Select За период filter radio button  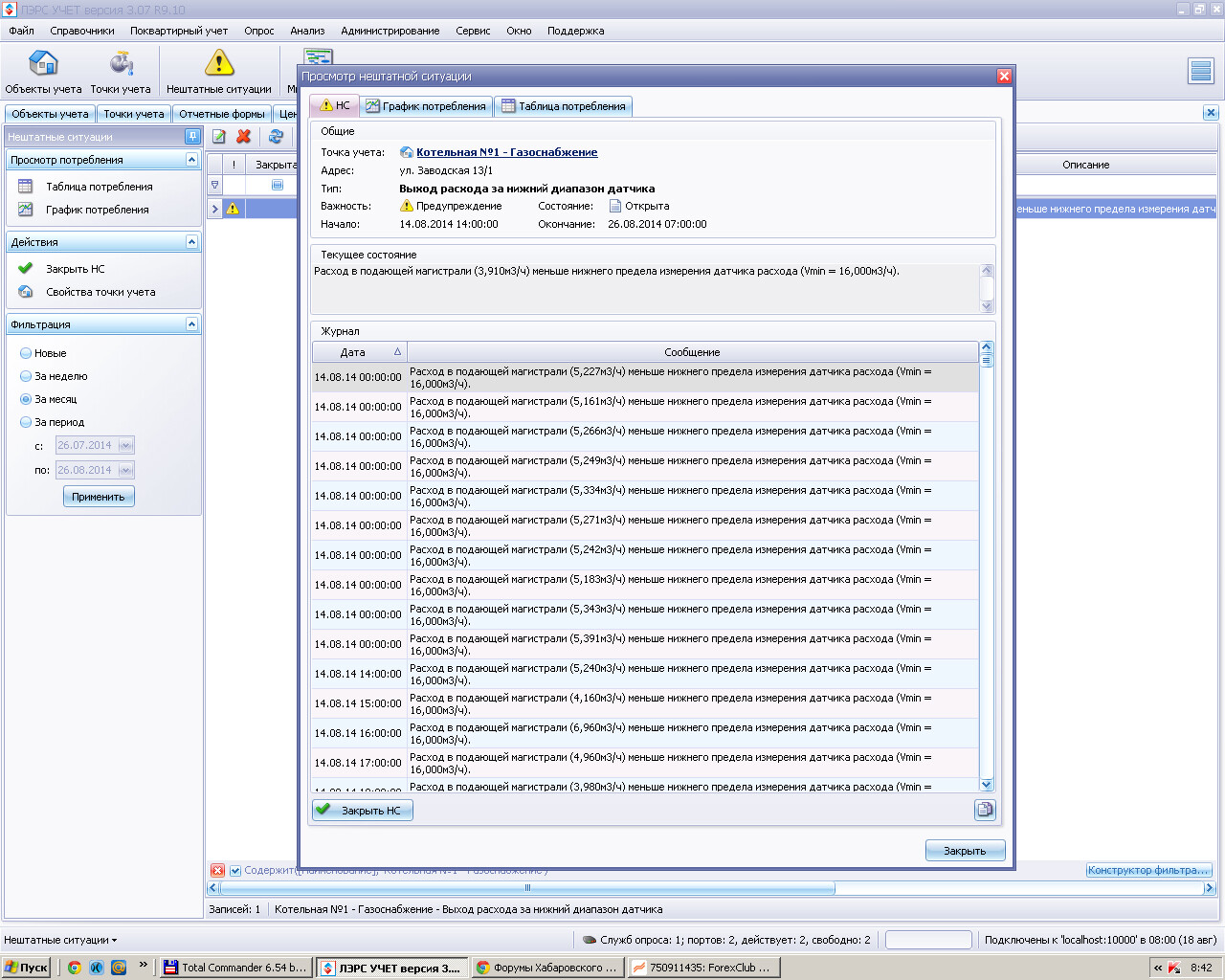click(26, 422)
